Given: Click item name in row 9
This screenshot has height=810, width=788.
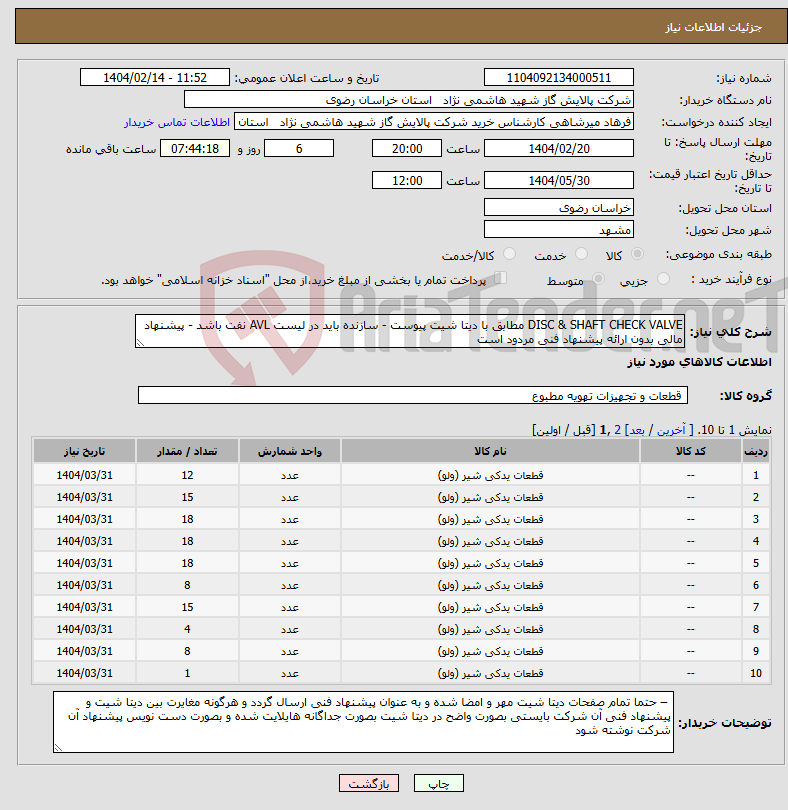Looking at the screenshot, I should 490,651.
